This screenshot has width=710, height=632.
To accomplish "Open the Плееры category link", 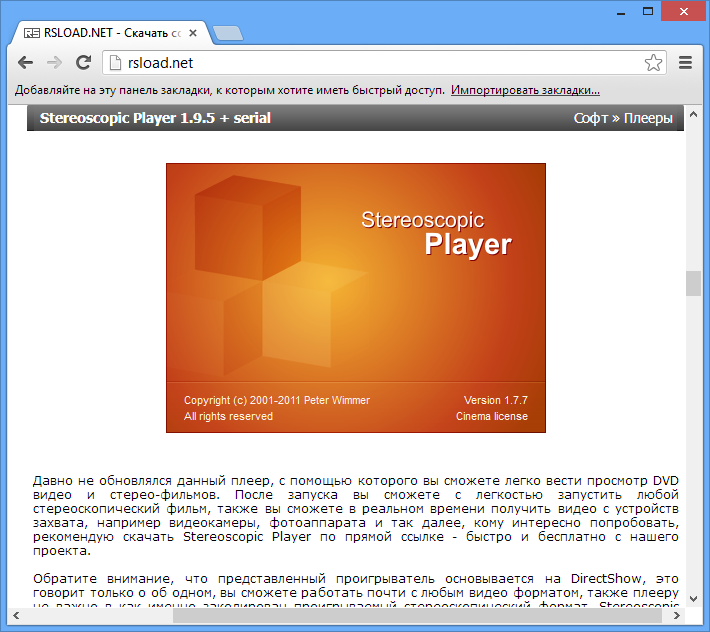I will pyautogui.click(x=648, y=118).
